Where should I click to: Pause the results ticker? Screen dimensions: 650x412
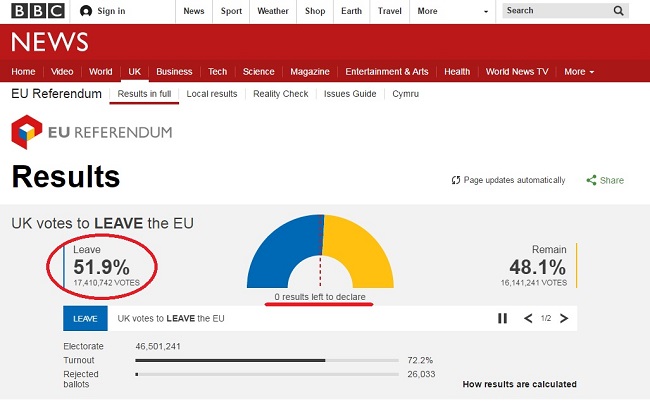(x=503, y=318)
